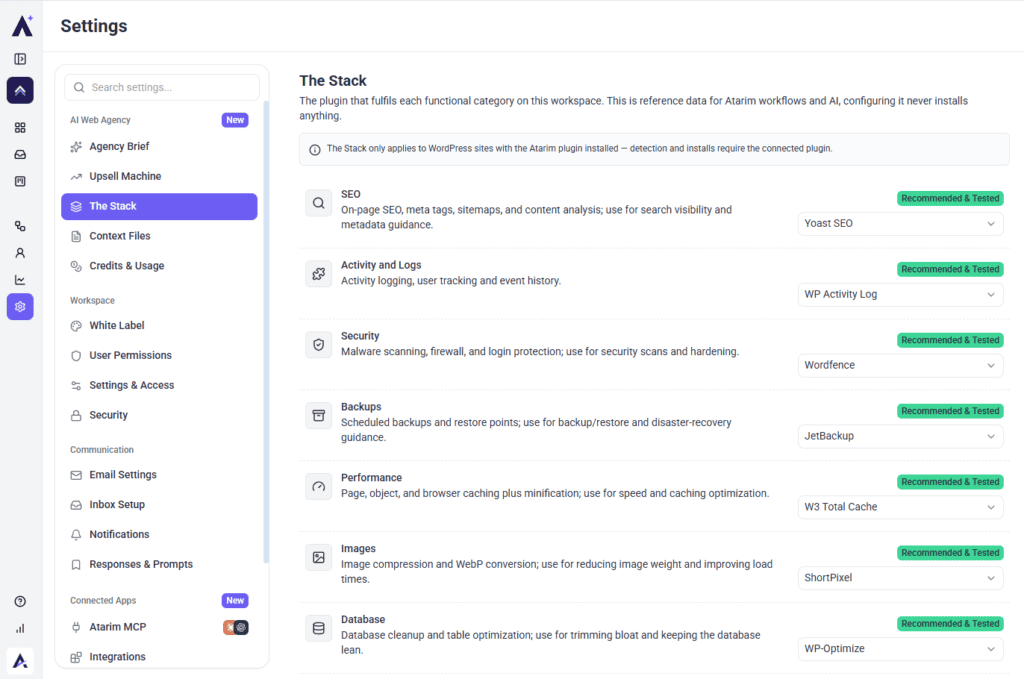This screenshot has width=1024, height=679.
Task: Click the Security shield category icon
Action: pos(319,345)
